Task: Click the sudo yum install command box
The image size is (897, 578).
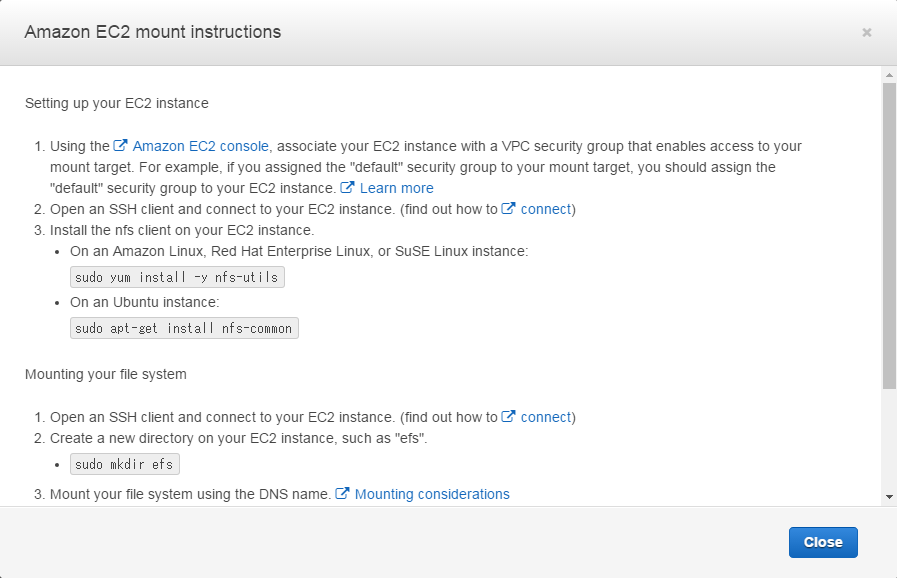Action: coord(177,277)
